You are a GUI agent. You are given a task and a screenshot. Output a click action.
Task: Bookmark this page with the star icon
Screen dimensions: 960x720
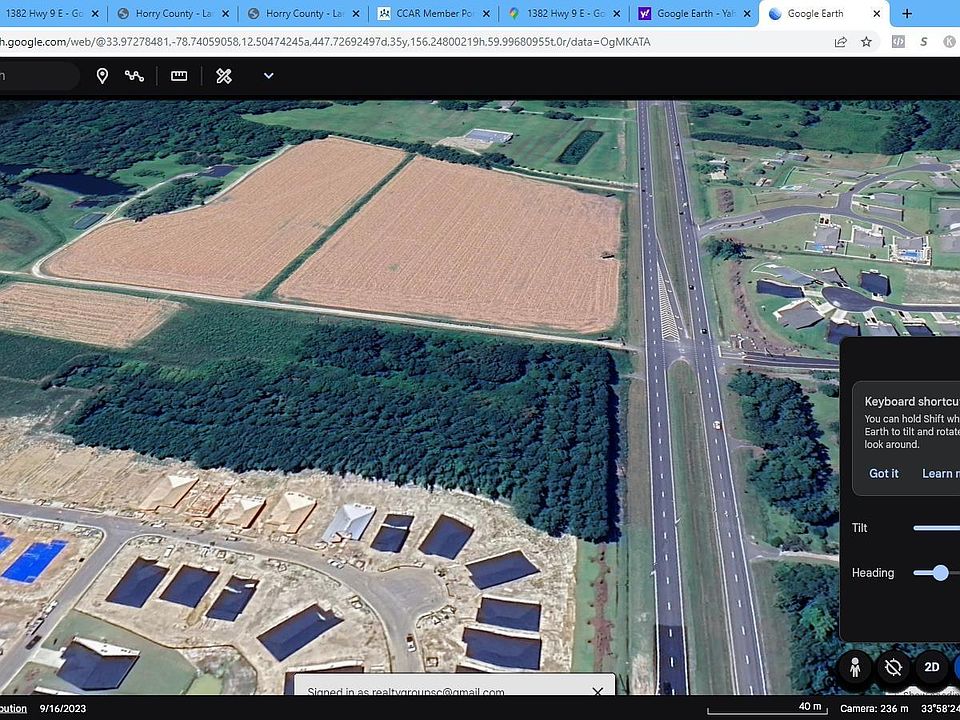tap(866, 42)
